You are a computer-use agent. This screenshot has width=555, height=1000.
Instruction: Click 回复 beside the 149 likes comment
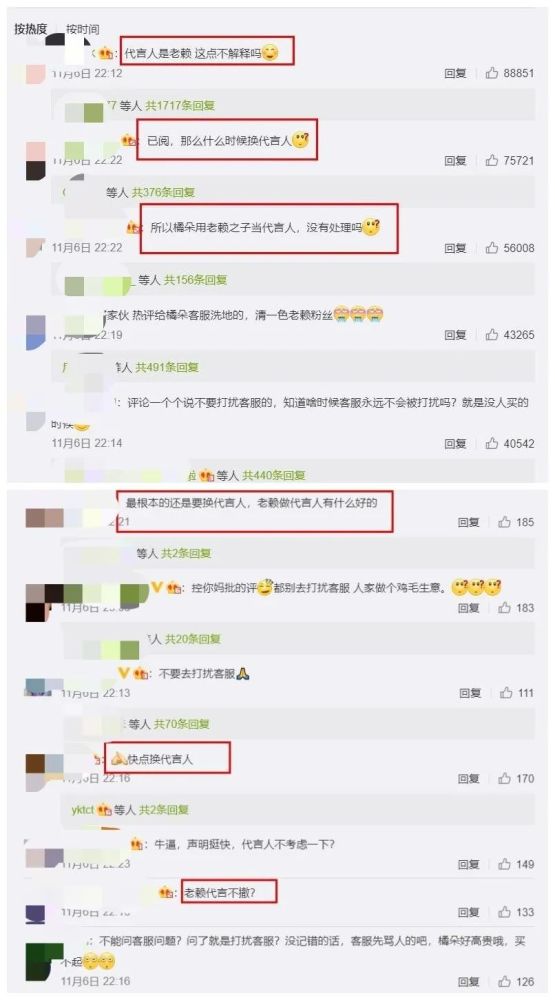tap(469, 865)
